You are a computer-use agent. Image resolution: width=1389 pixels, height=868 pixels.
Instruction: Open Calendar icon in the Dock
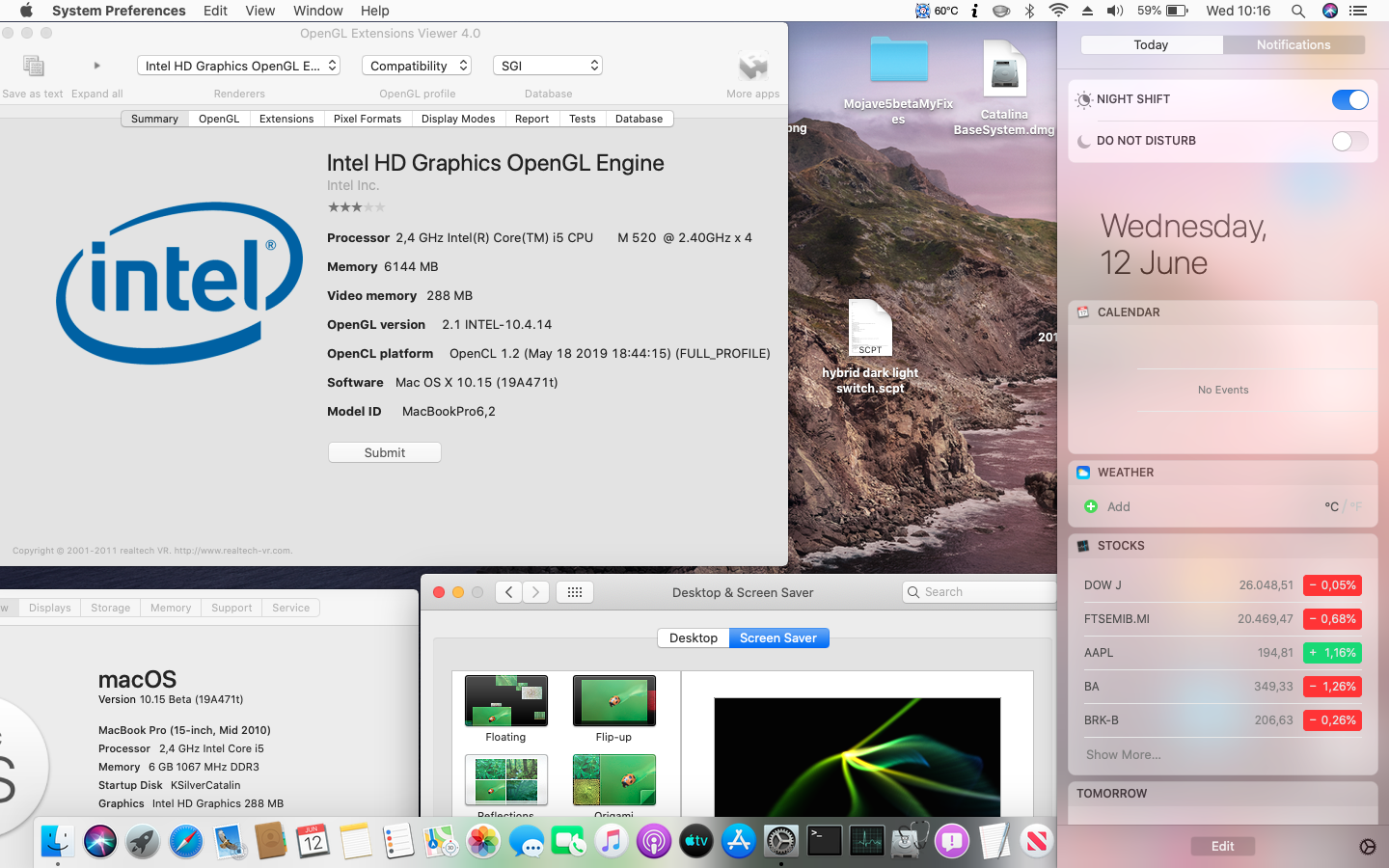313,841
